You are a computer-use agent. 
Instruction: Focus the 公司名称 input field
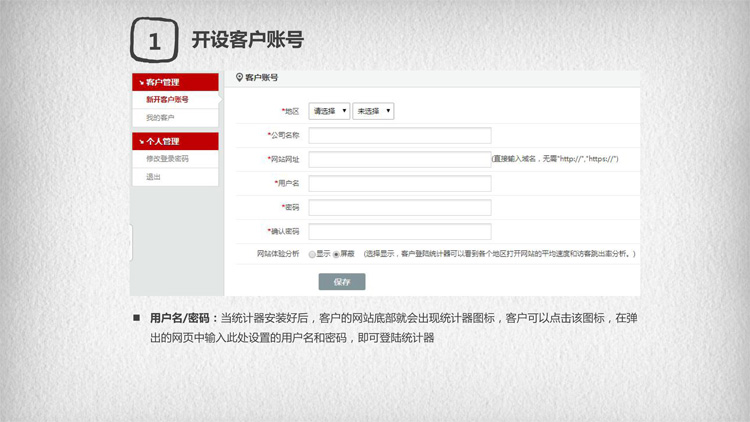click(399, 135)
